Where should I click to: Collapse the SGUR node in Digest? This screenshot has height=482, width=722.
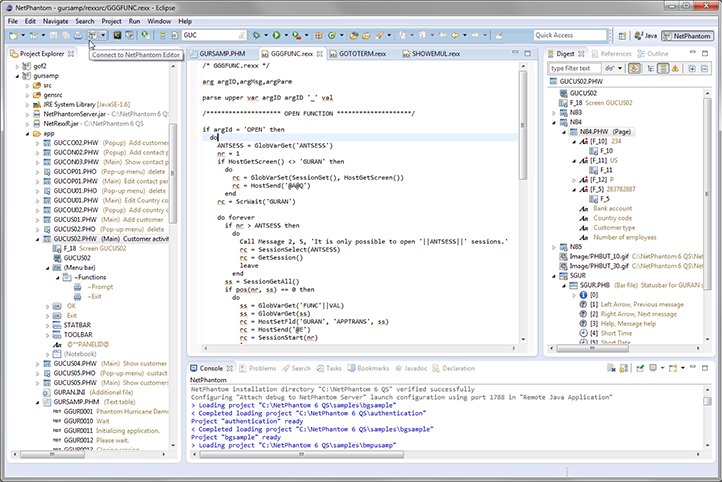554,276
